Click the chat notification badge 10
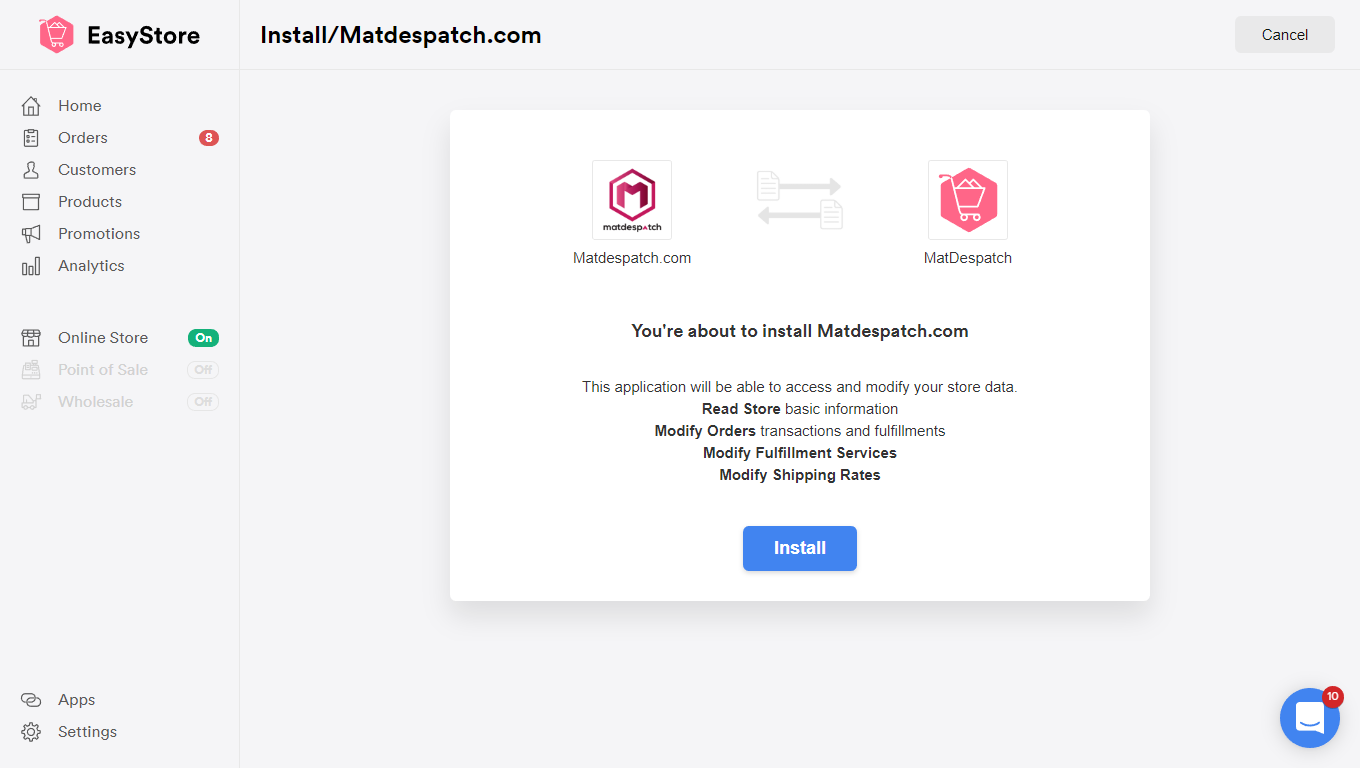The height and width of the screenshot is (768, 1360). [1332, 696]
